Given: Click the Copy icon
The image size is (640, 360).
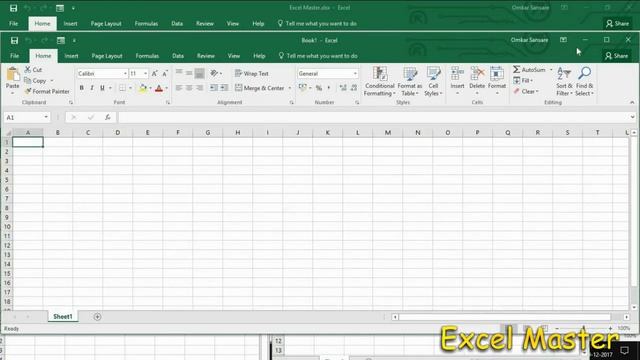Looking at the screenshot, I should [28, 80].
